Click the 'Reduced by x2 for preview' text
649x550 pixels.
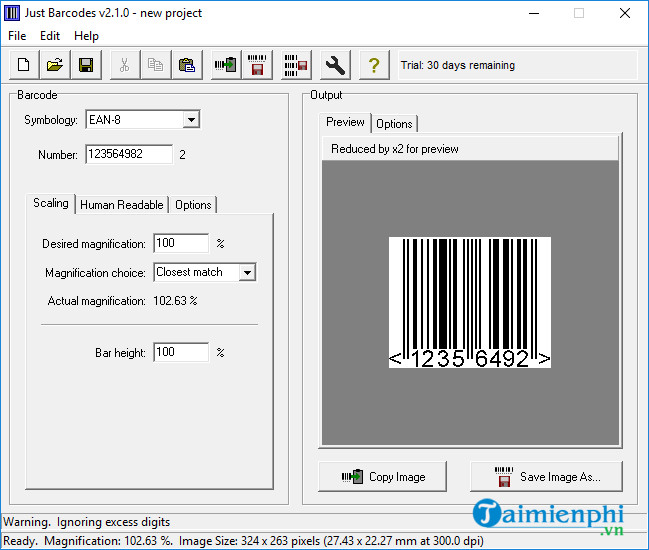[x=395, y=149]
